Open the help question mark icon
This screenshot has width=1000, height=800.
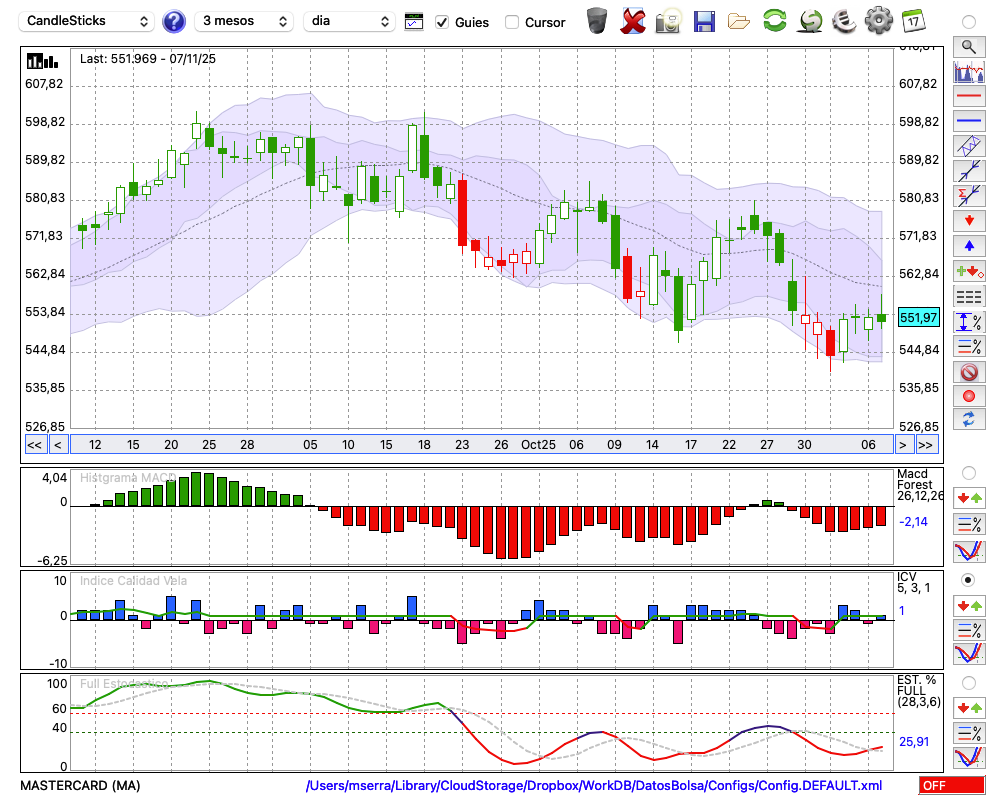(x=173, y=22)
